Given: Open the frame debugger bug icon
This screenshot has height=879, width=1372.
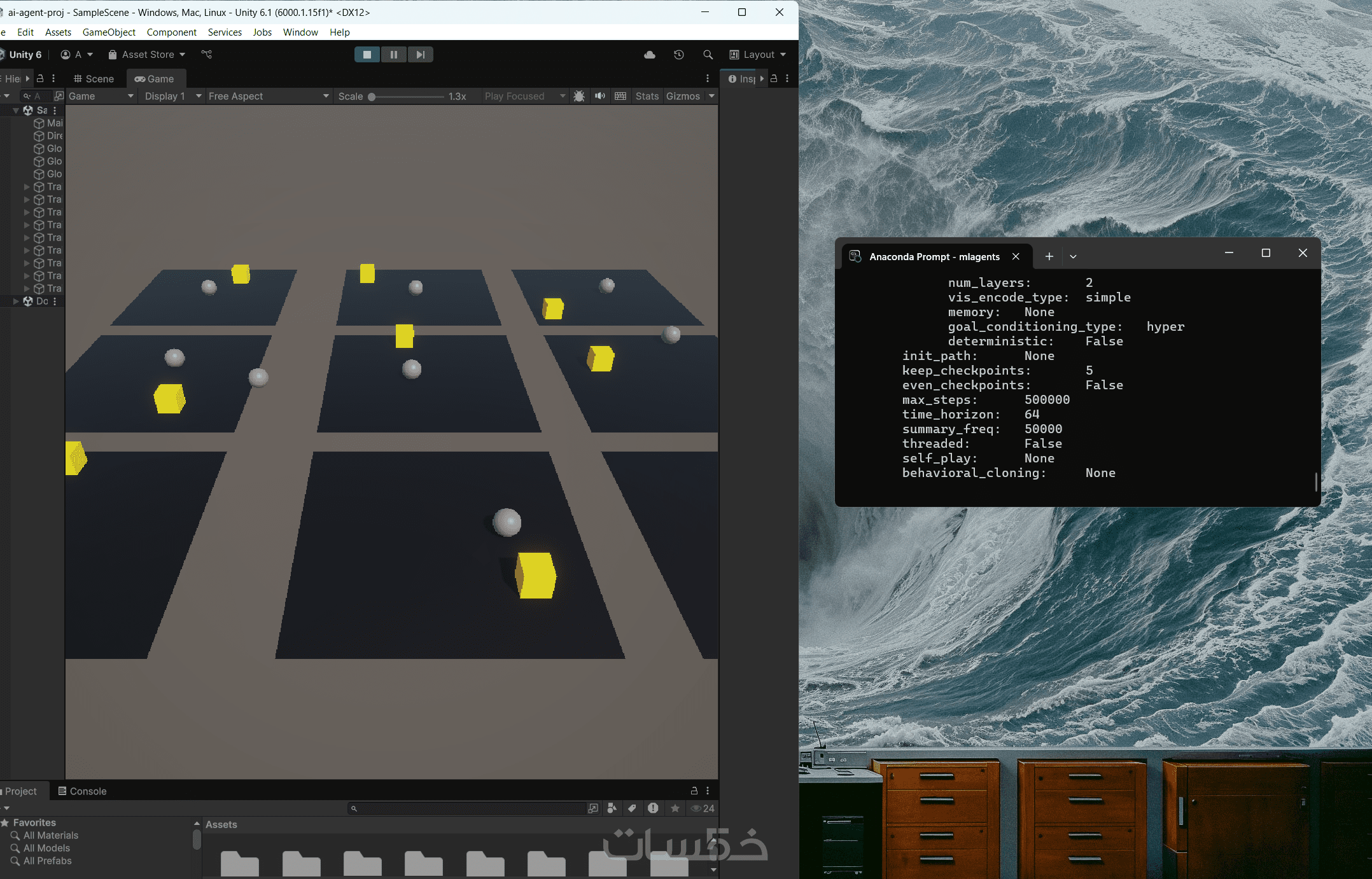Looking at the screenshot, I should click(579, 96).
